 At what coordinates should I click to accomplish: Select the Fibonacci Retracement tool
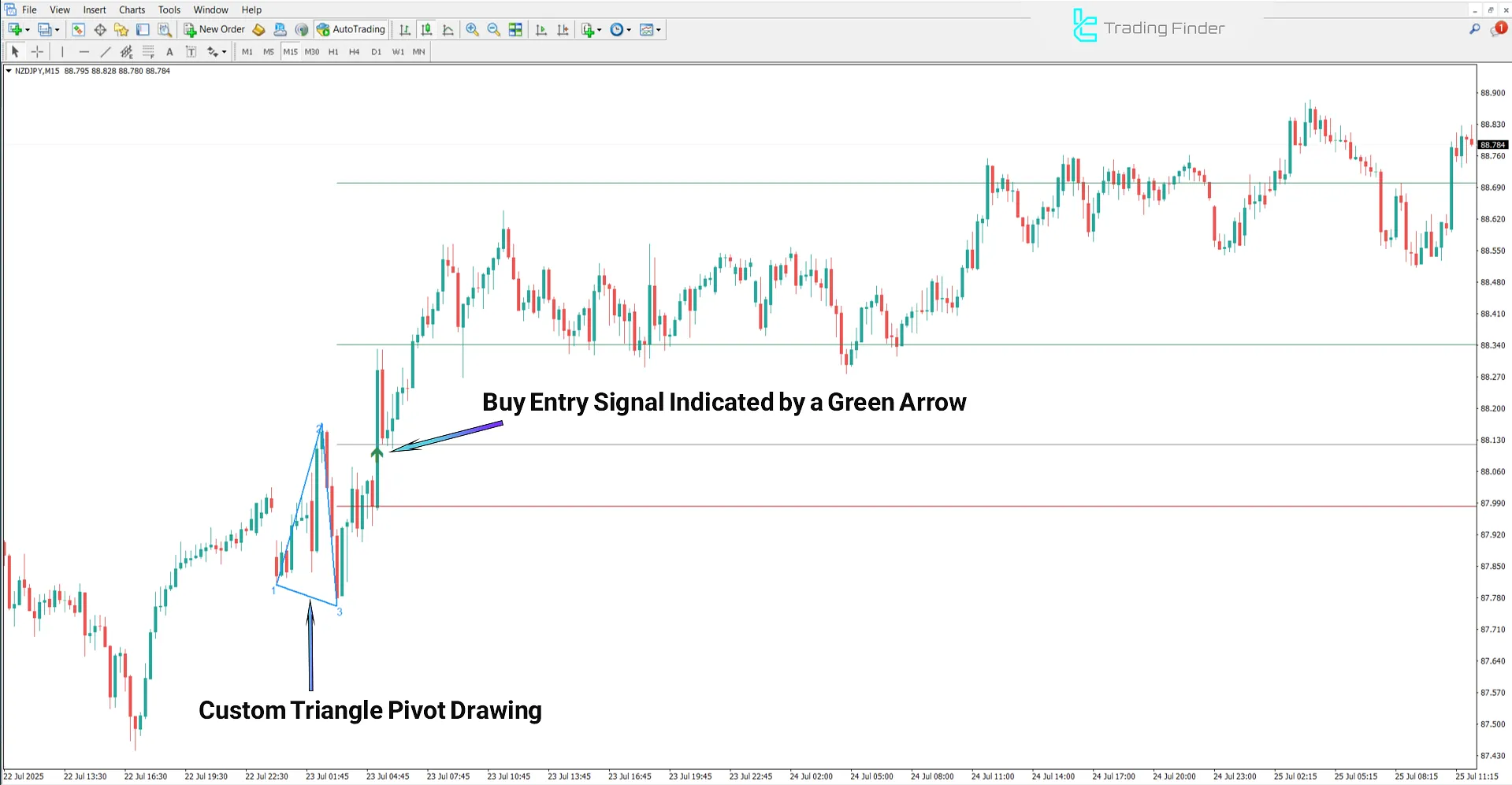148,51
